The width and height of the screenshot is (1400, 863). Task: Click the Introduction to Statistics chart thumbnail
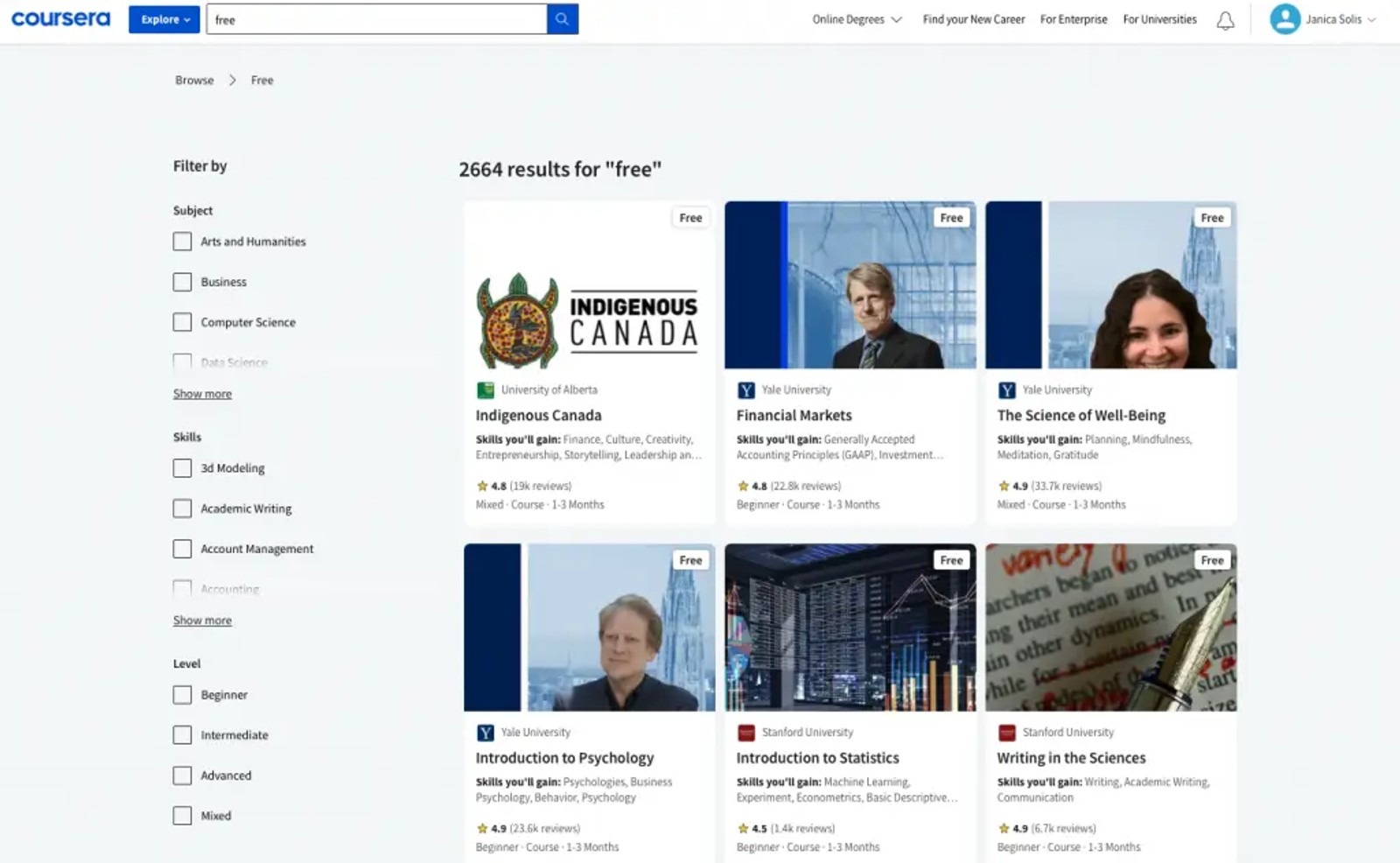[x=850, y=628]
